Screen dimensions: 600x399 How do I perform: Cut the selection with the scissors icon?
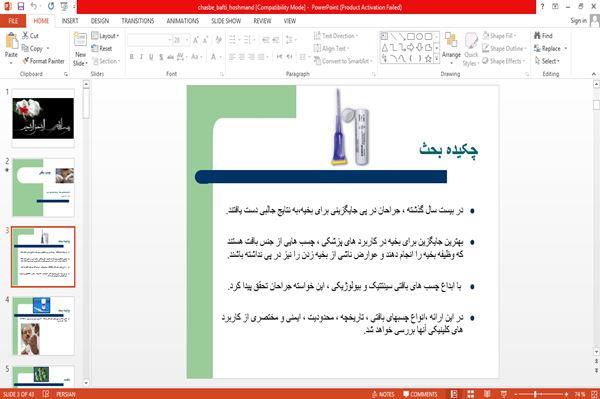pyautogui.click(x=25, y=36)
